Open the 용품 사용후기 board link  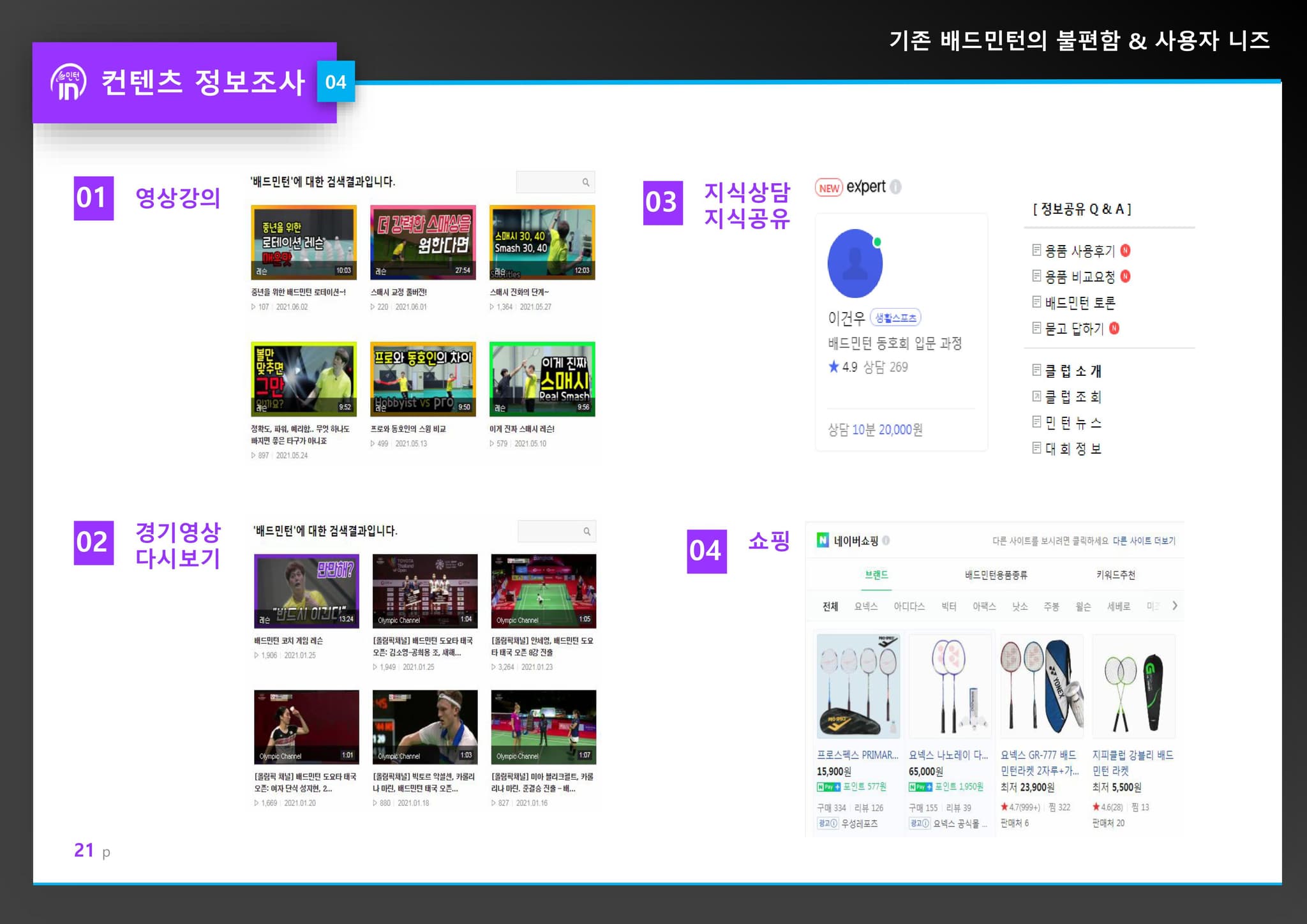pyautogui.click(x=1079, y=251)
